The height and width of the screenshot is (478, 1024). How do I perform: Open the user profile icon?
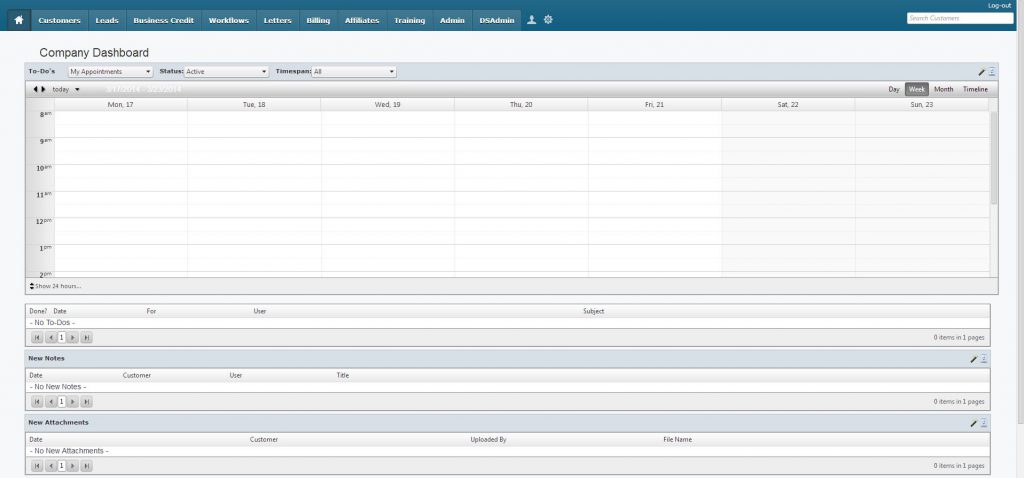(532, 20)
